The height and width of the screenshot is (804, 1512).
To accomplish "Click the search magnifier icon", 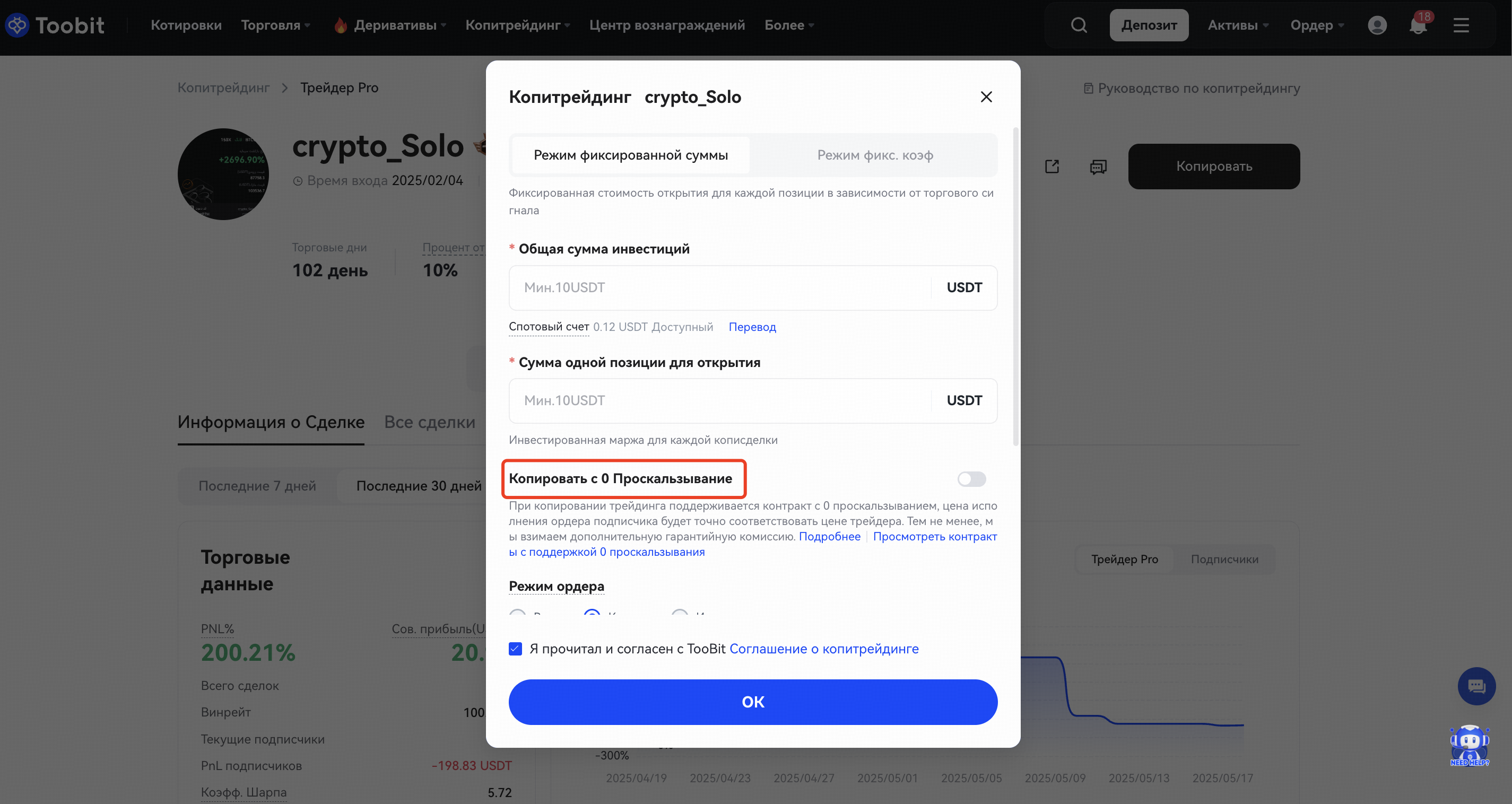I will [x=1079, y=25].
